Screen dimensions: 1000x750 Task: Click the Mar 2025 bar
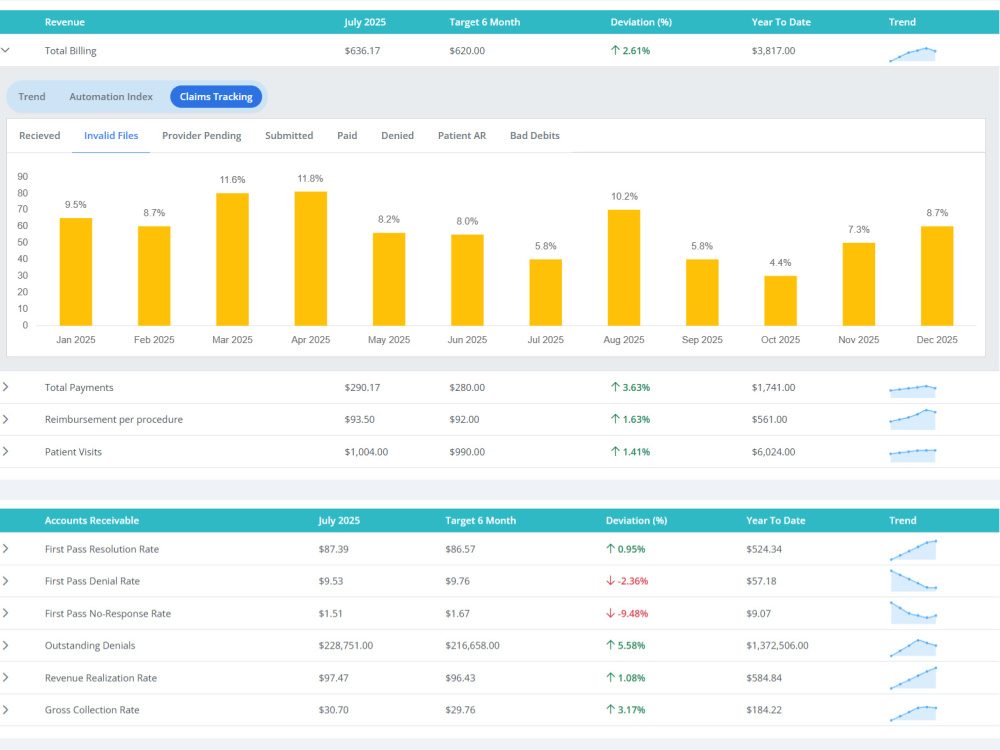click(x=232, y=260)
